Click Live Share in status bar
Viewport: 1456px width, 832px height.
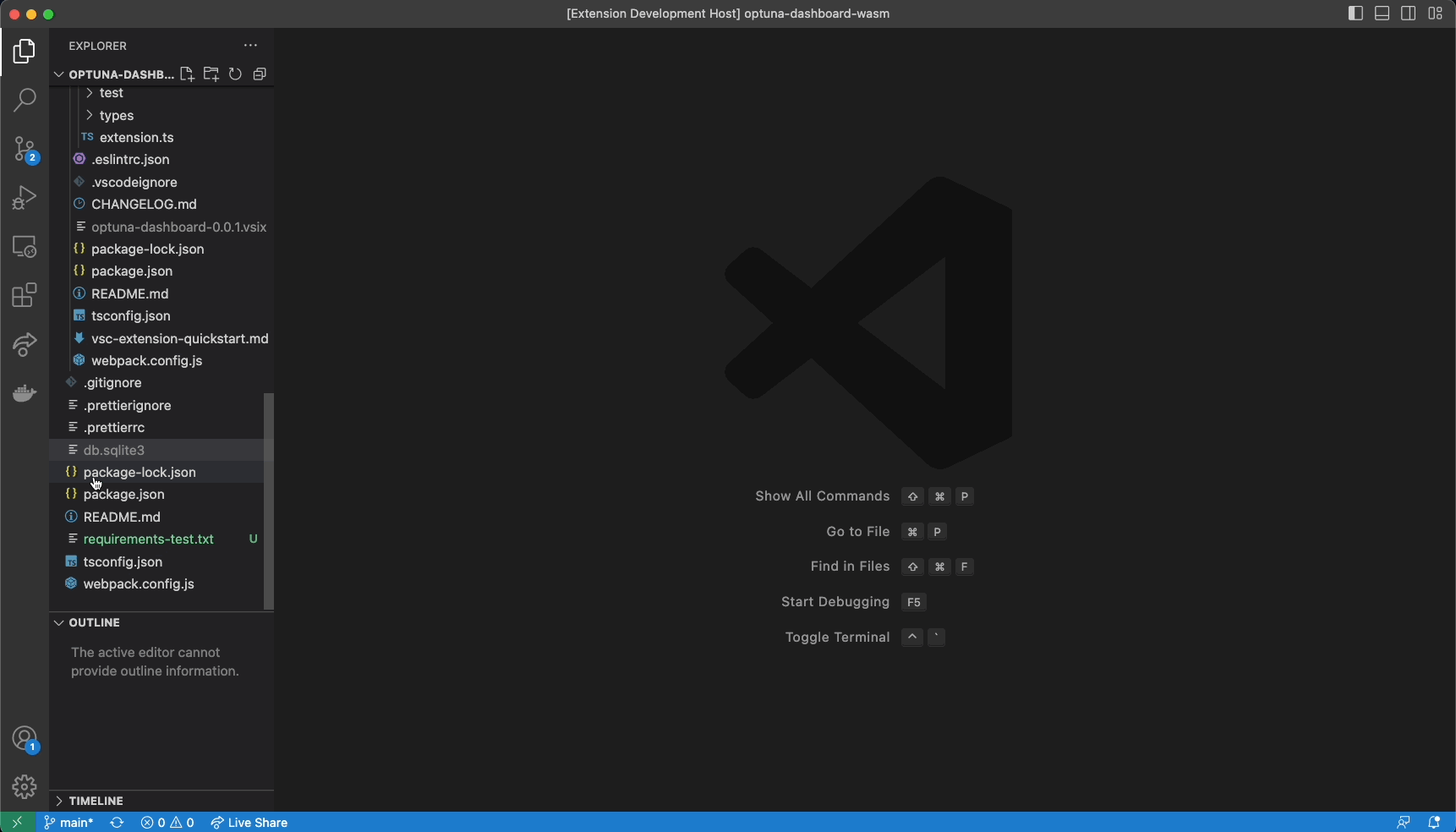tap(249, 823)
